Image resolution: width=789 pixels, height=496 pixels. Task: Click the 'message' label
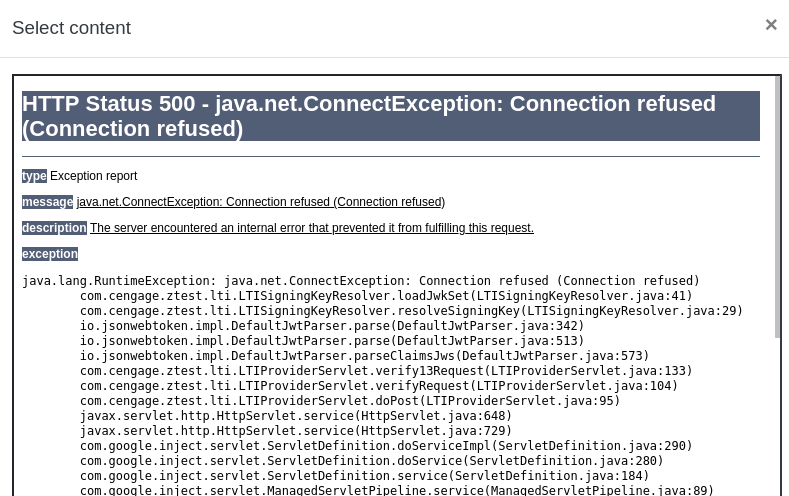point(47,202)
